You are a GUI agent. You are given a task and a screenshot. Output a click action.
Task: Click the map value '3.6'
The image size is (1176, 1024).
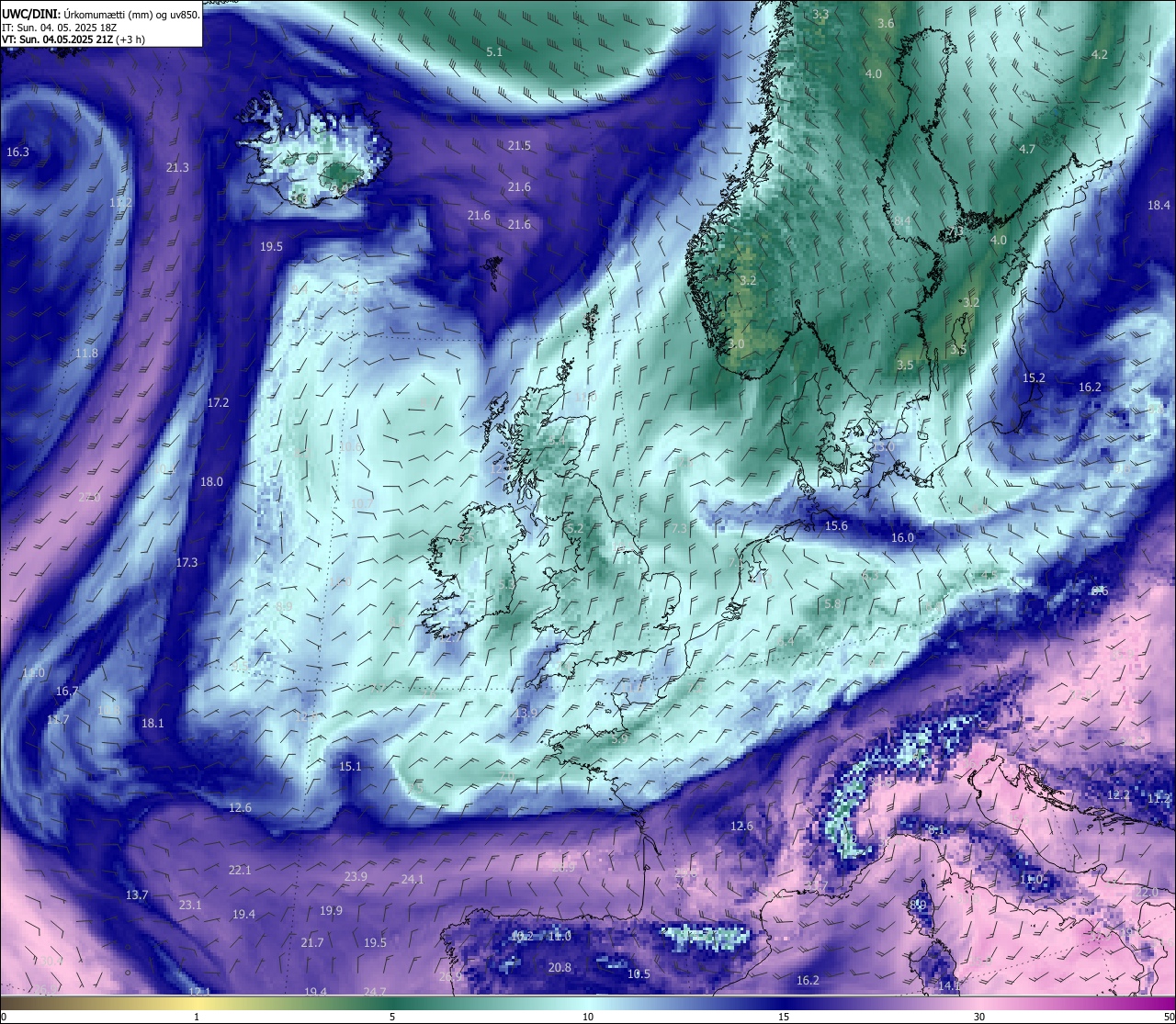click(x=886, y=24)
